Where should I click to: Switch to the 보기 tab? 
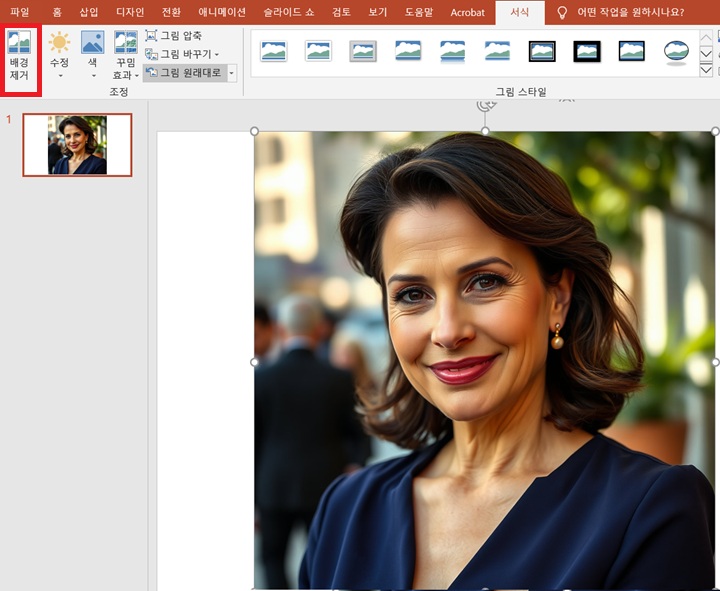point(377,12)
